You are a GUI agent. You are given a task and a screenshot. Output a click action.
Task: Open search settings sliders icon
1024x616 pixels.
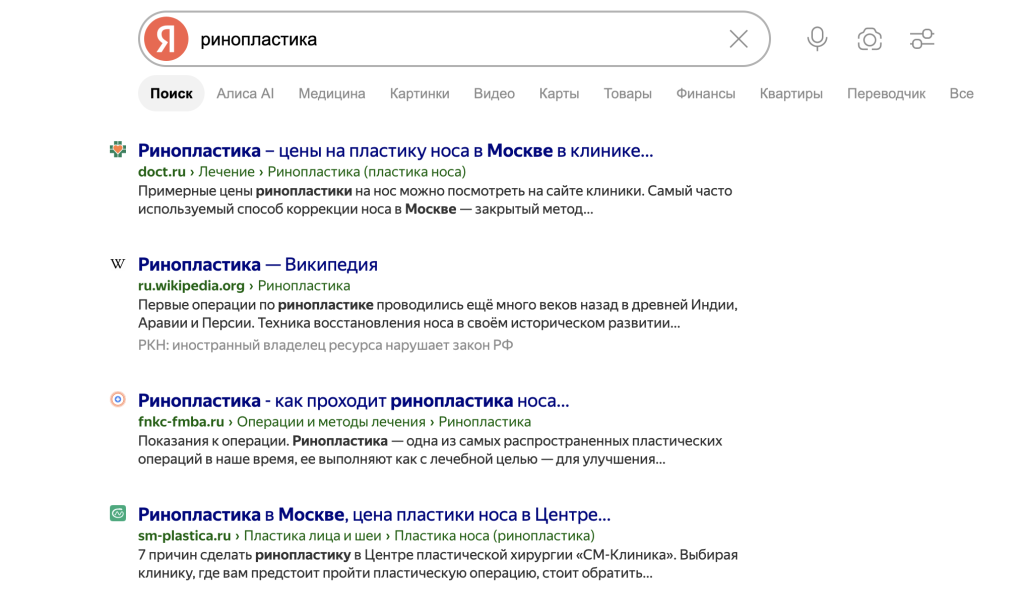922,39
